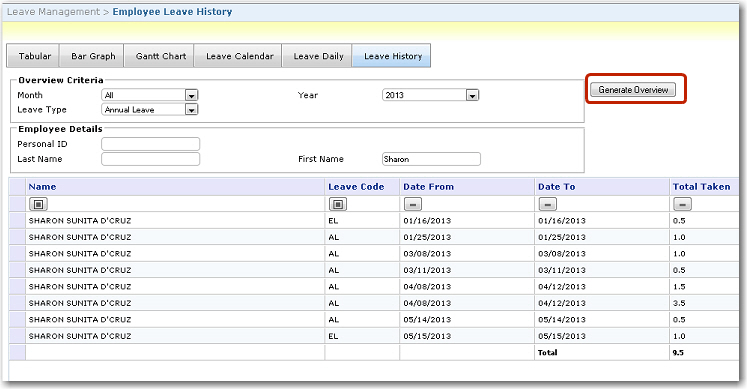Click the filter icon under Leave Code column
Image resolution: width=747 pixels, height=389 pixels.
point(338,204)
